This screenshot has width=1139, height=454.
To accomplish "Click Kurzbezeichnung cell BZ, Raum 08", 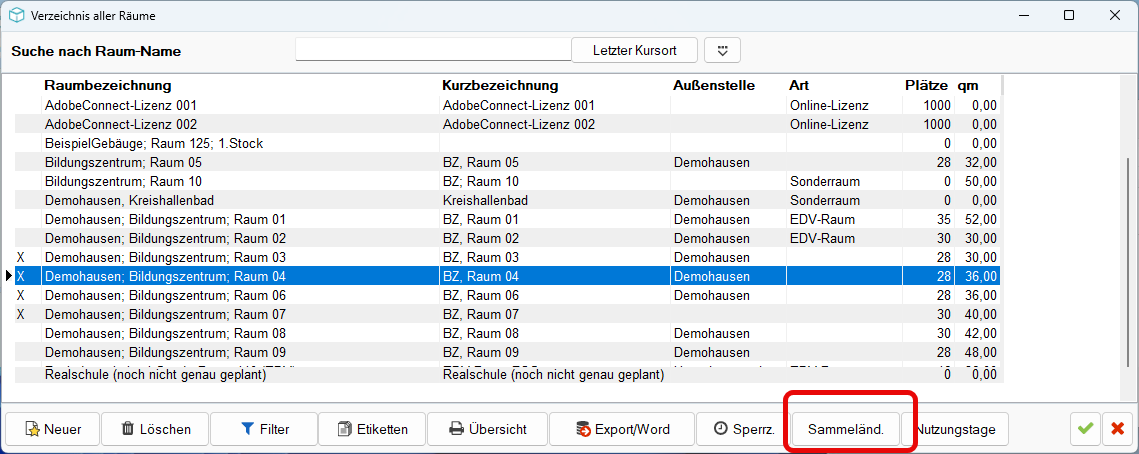I will pos(480,333).
